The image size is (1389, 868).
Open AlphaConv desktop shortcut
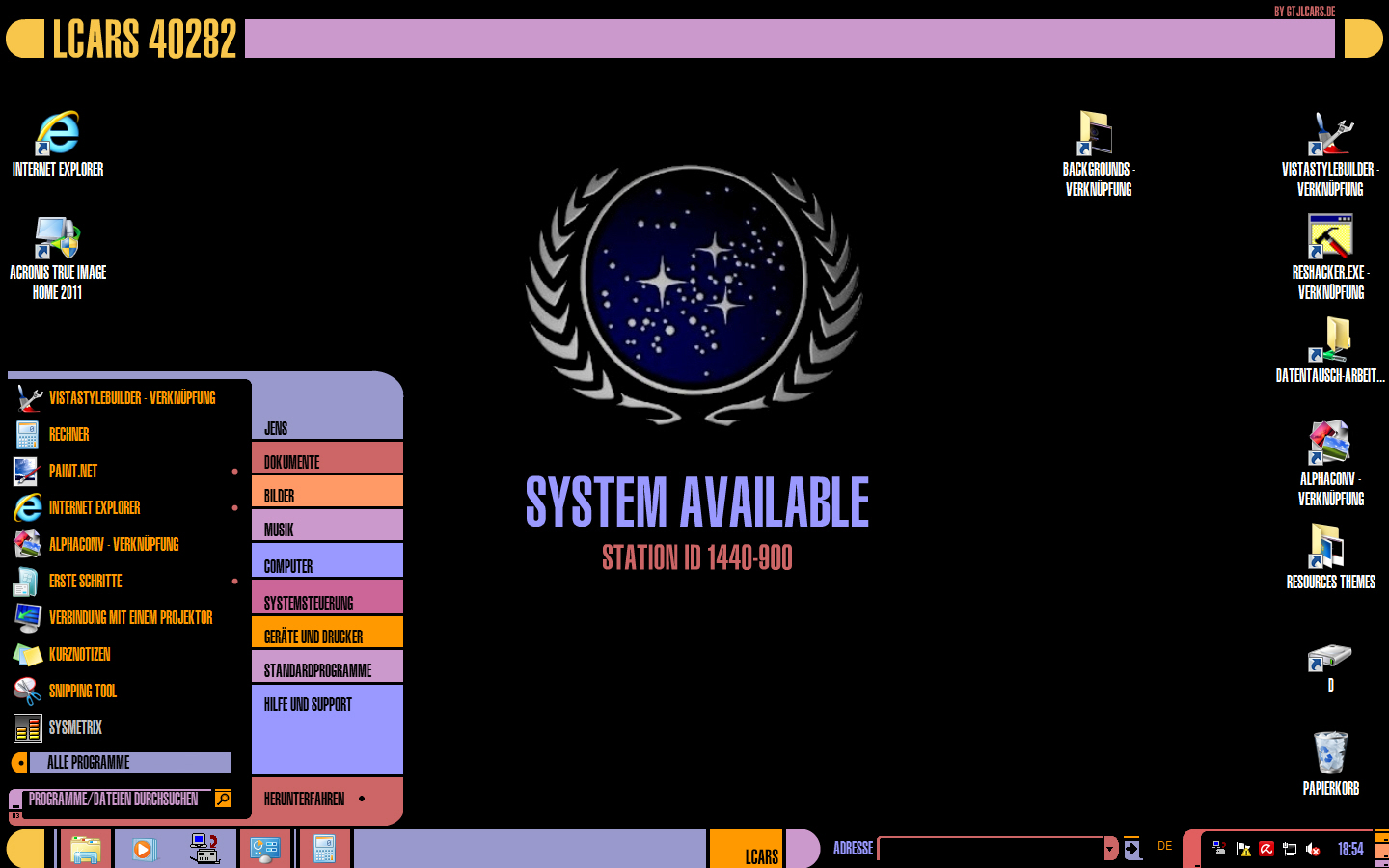(x=1330, y=464)
